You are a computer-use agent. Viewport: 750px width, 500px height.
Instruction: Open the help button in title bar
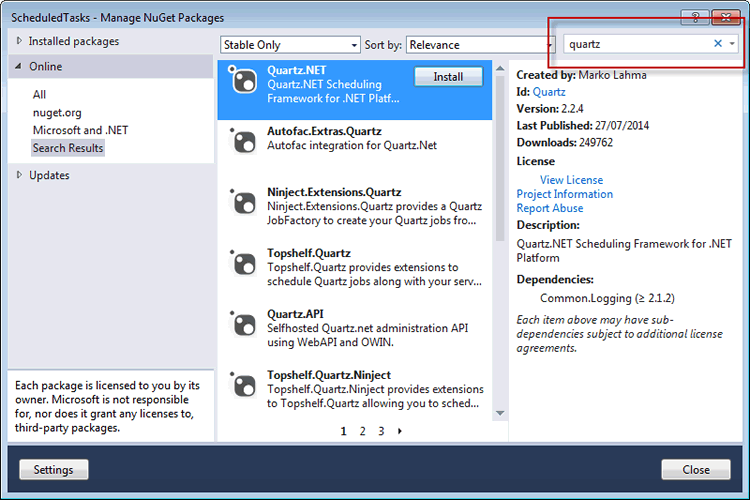[x=695, y=18]
